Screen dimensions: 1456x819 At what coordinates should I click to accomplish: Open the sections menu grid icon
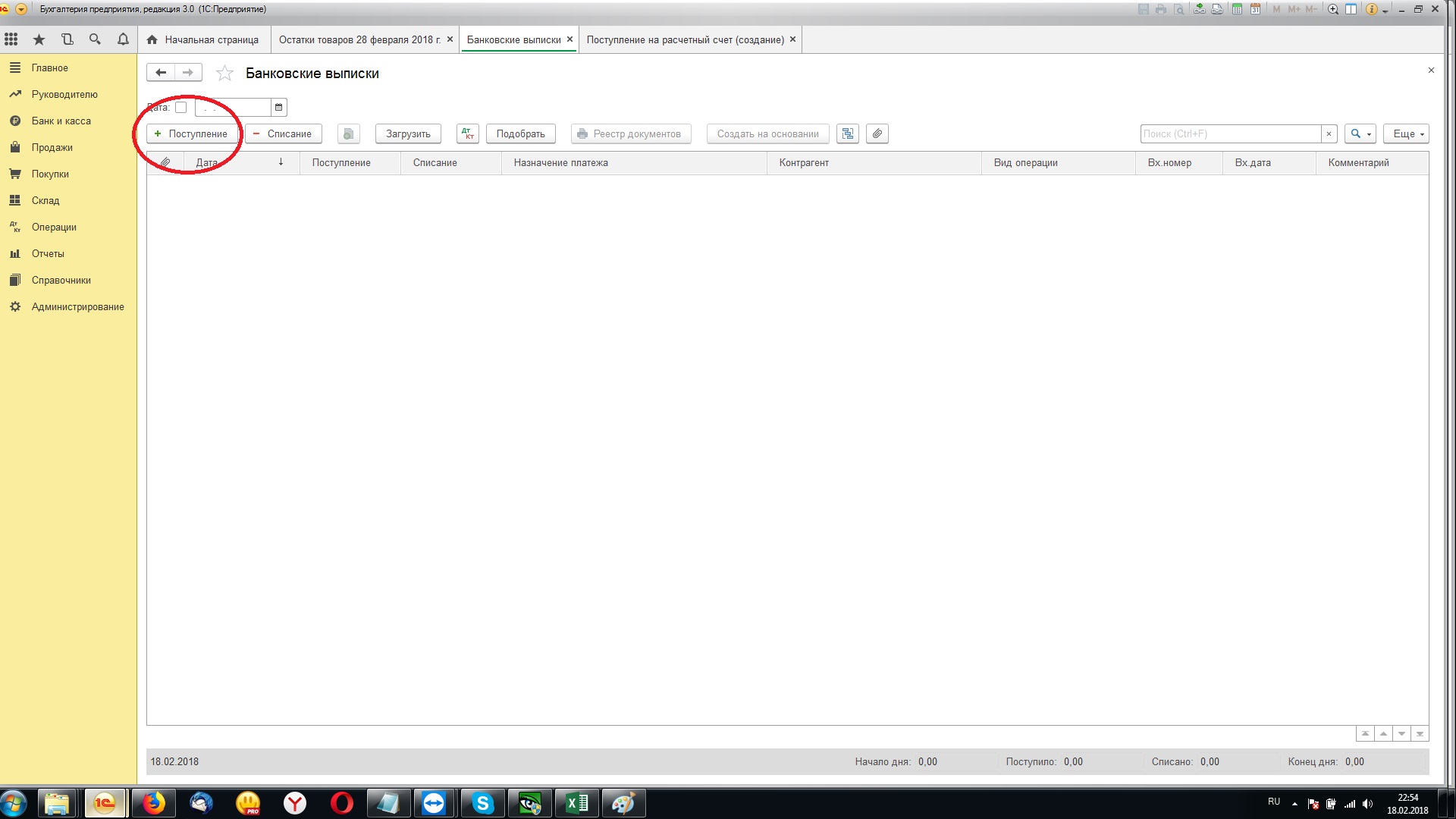point(11,39)
